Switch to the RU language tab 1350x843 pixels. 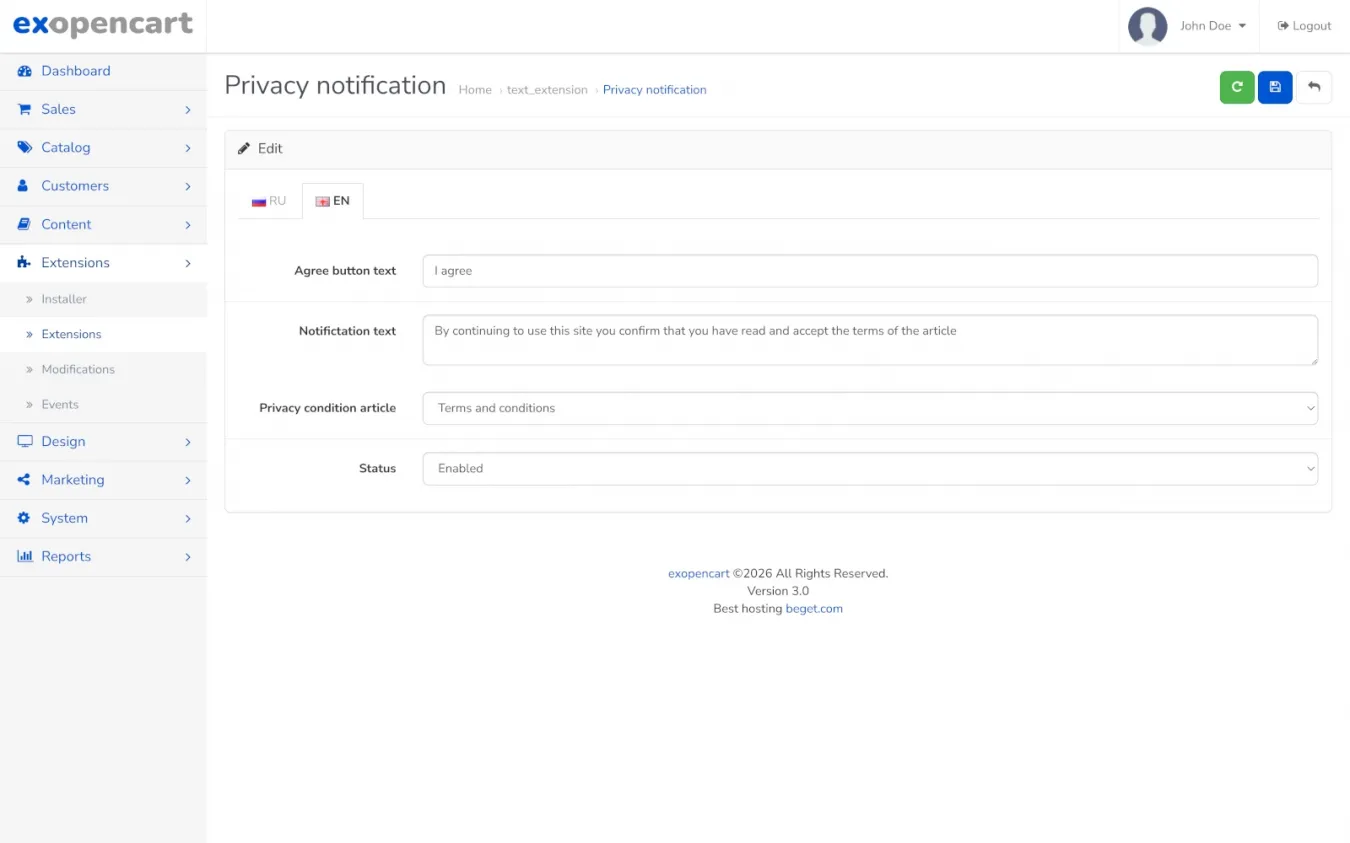269,201
